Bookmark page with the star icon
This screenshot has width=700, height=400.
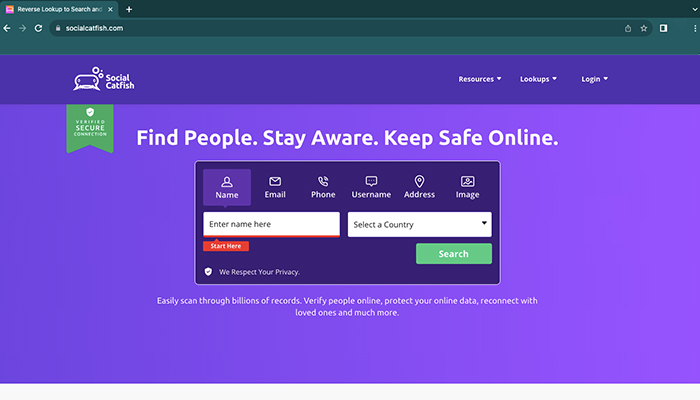coord(644,28)
